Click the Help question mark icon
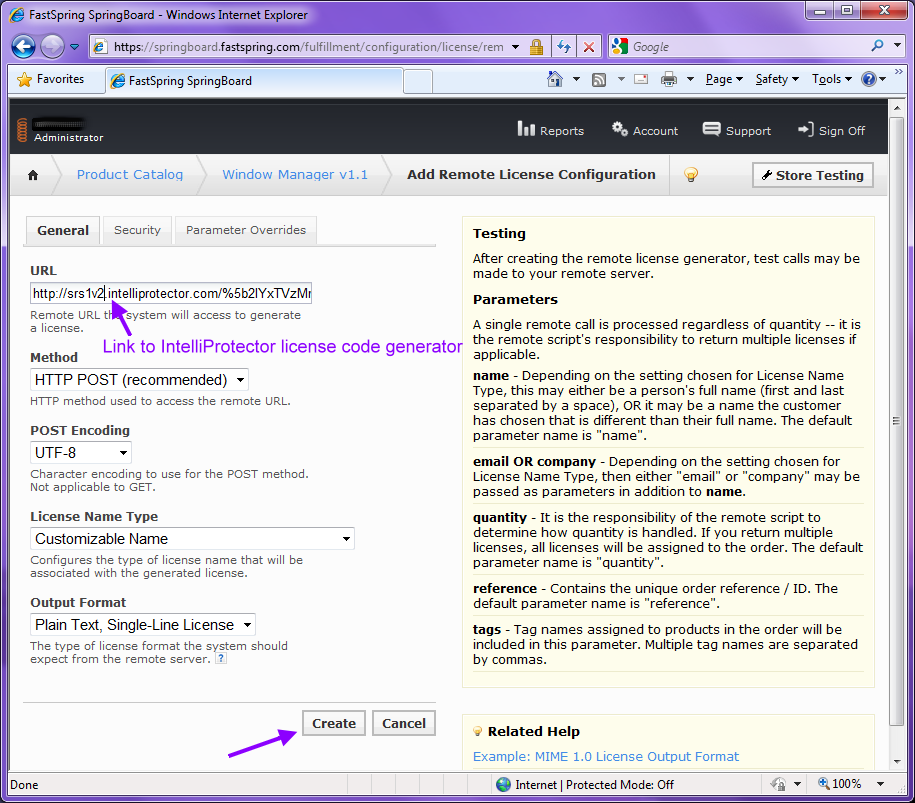Image resolution: width=915 pixels, height=803 pixels. (x=869, y=79)
